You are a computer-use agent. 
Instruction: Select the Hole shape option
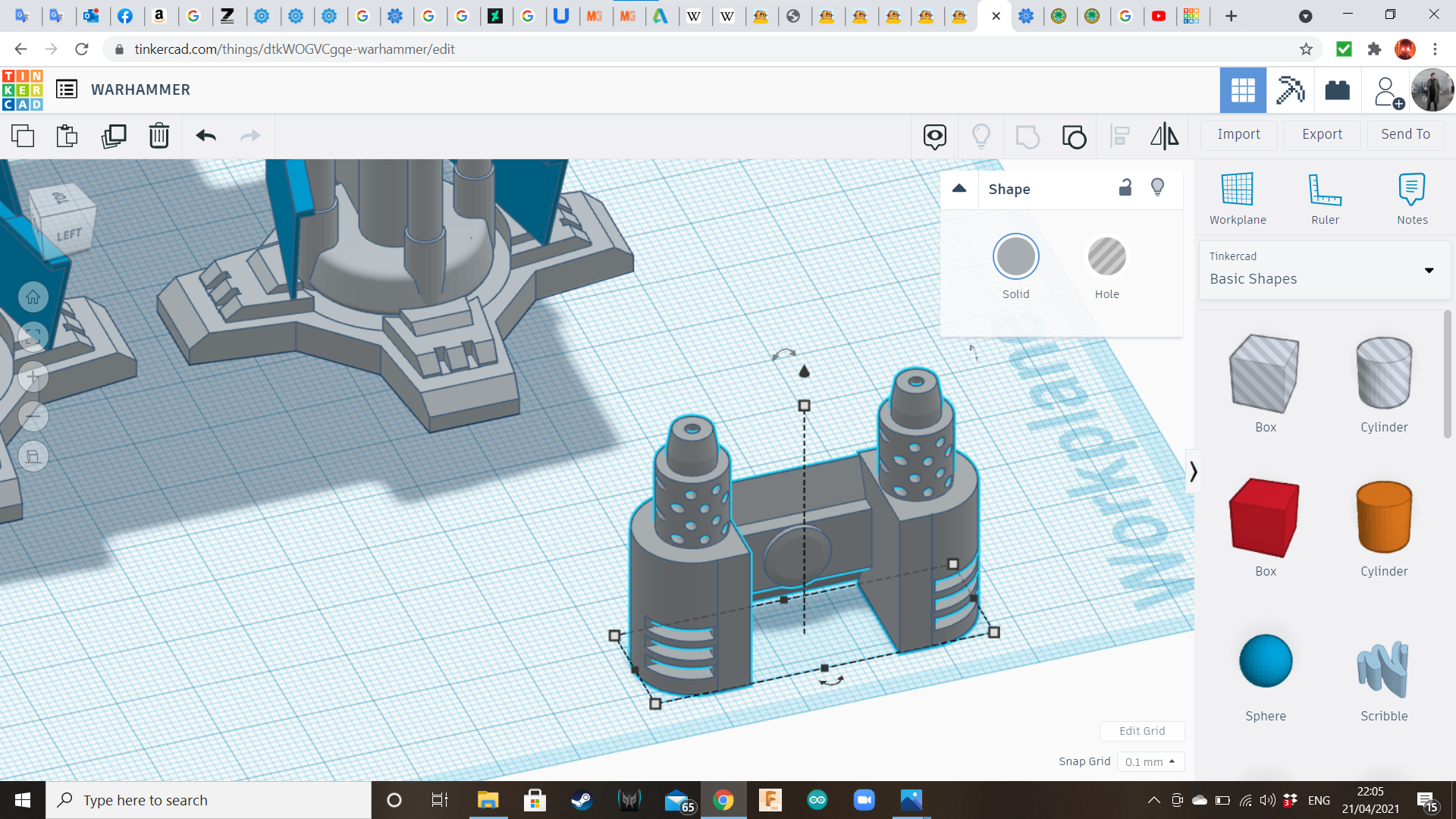point(1106,257)
